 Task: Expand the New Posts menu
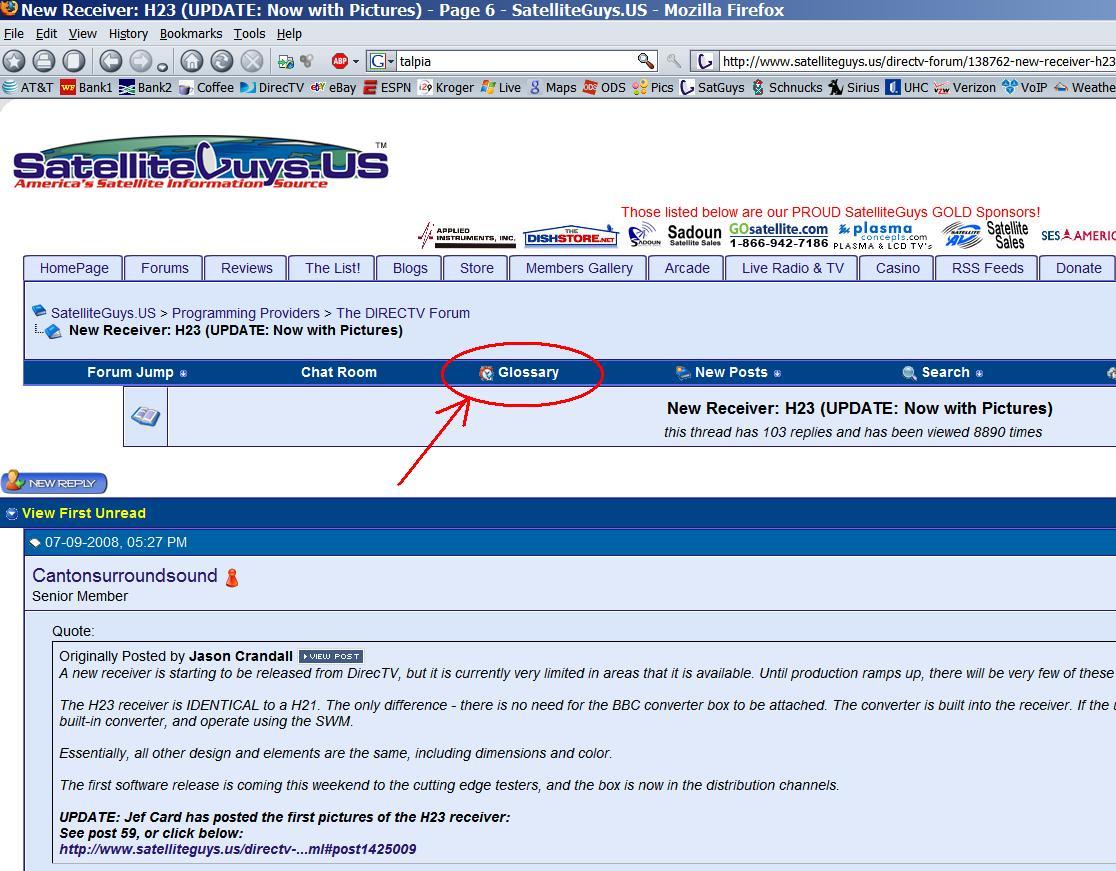point(728,372)
